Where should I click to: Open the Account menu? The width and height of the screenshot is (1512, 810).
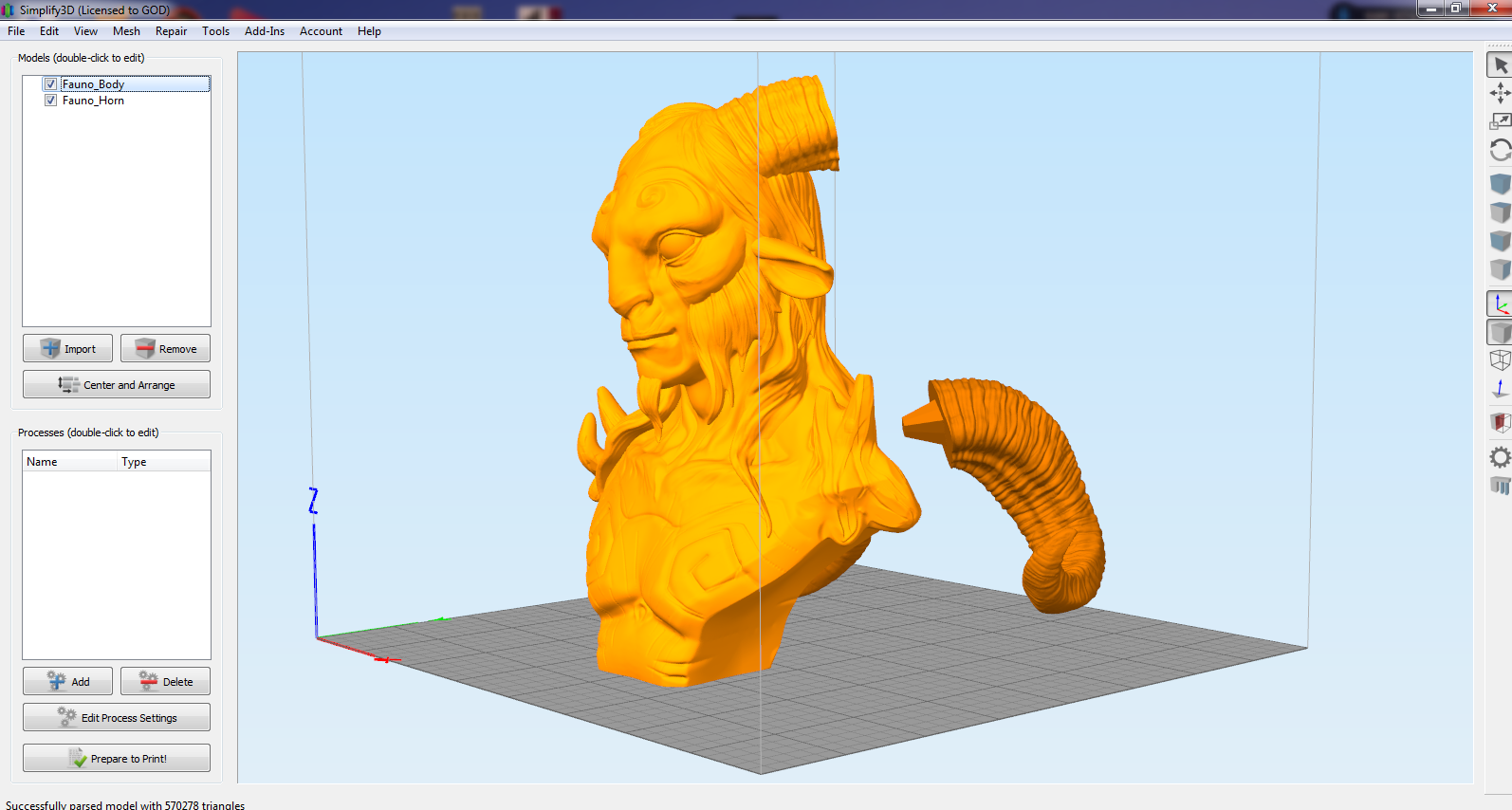pyautogui.click(x=321, y=31)
